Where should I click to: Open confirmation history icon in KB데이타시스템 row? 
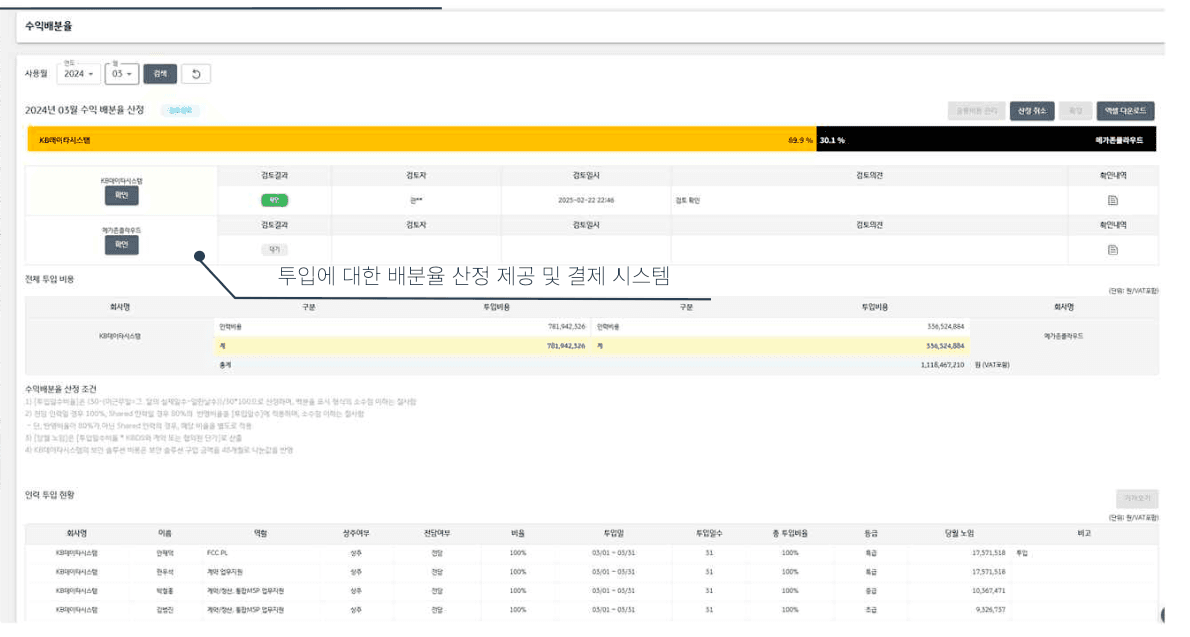[x=1112, y=200]
